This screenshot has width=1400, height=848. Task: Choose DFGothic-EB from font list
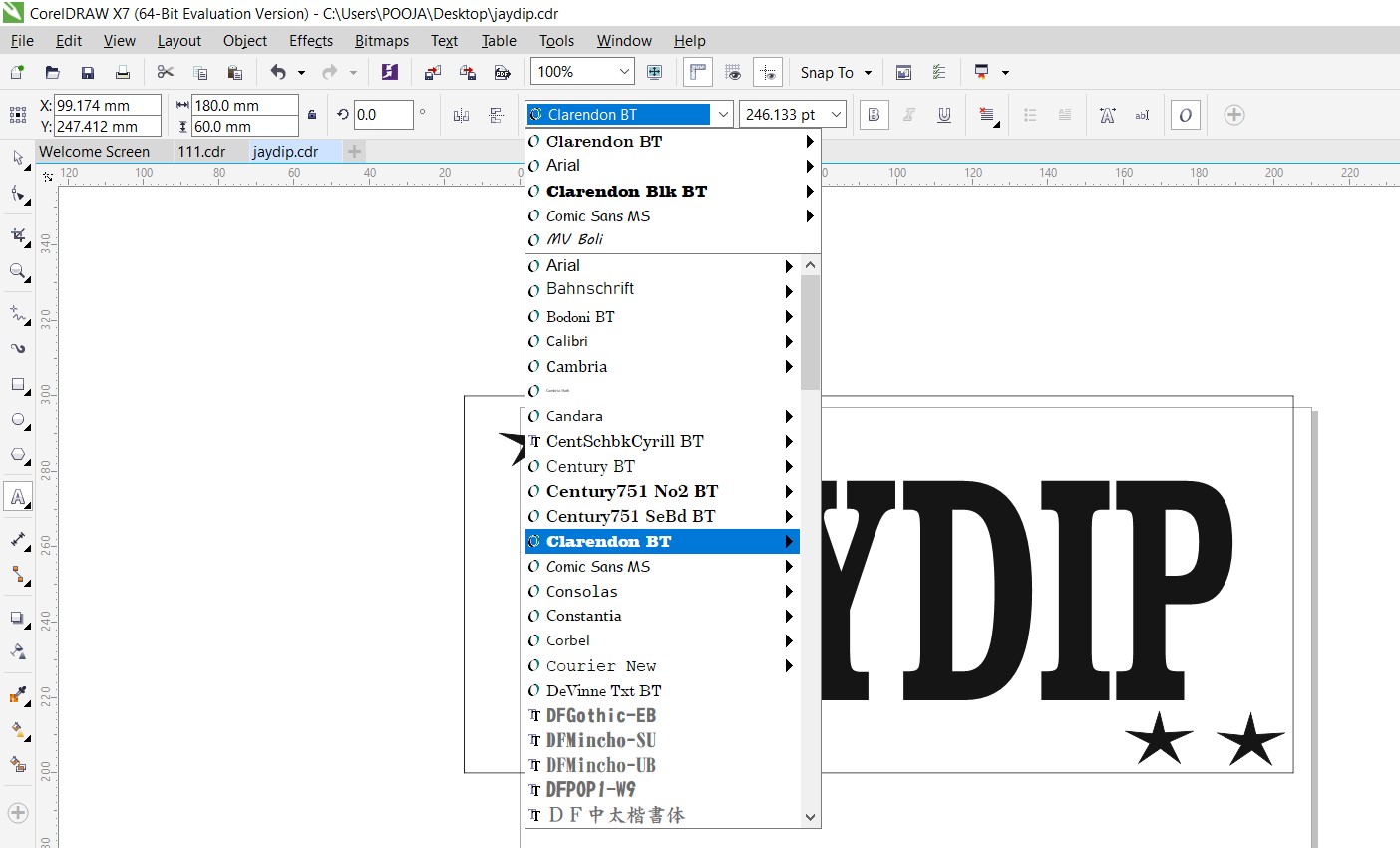662,715
